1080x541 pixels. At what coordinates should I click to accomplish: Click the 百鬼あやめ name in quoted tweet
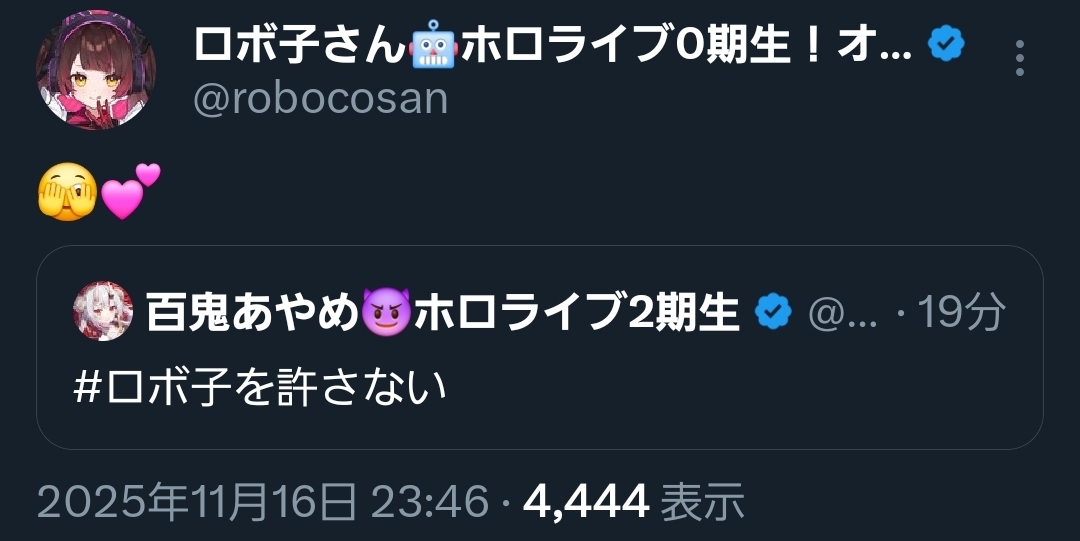253,312
